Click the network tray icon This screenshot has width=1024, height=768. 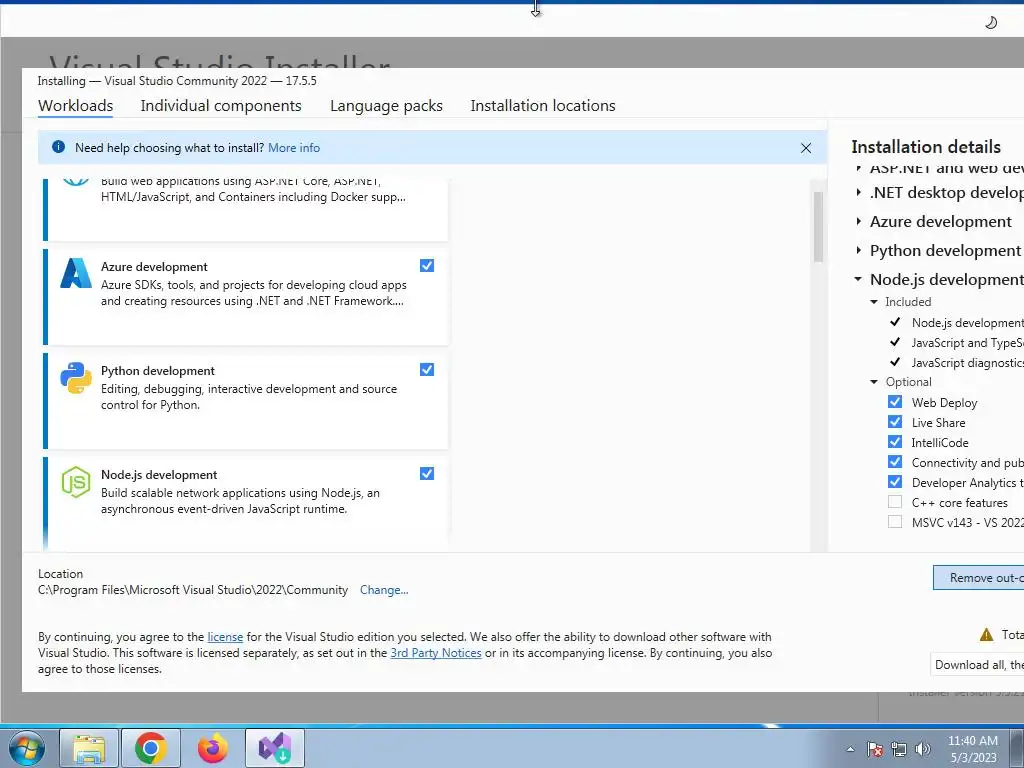click(899, 750)
